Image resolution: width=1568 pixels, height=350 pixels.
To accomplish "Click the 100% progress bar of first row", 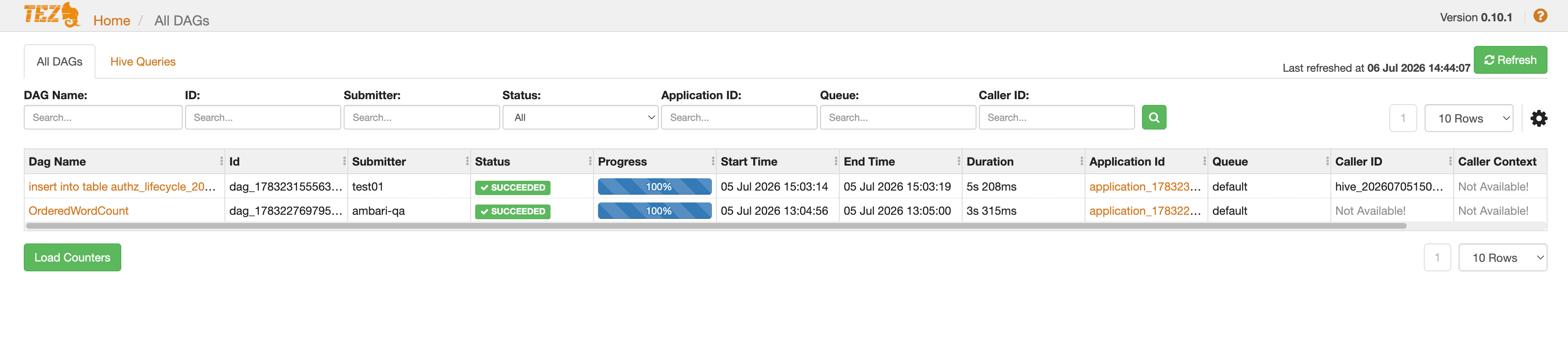I will tap(654, 187).
